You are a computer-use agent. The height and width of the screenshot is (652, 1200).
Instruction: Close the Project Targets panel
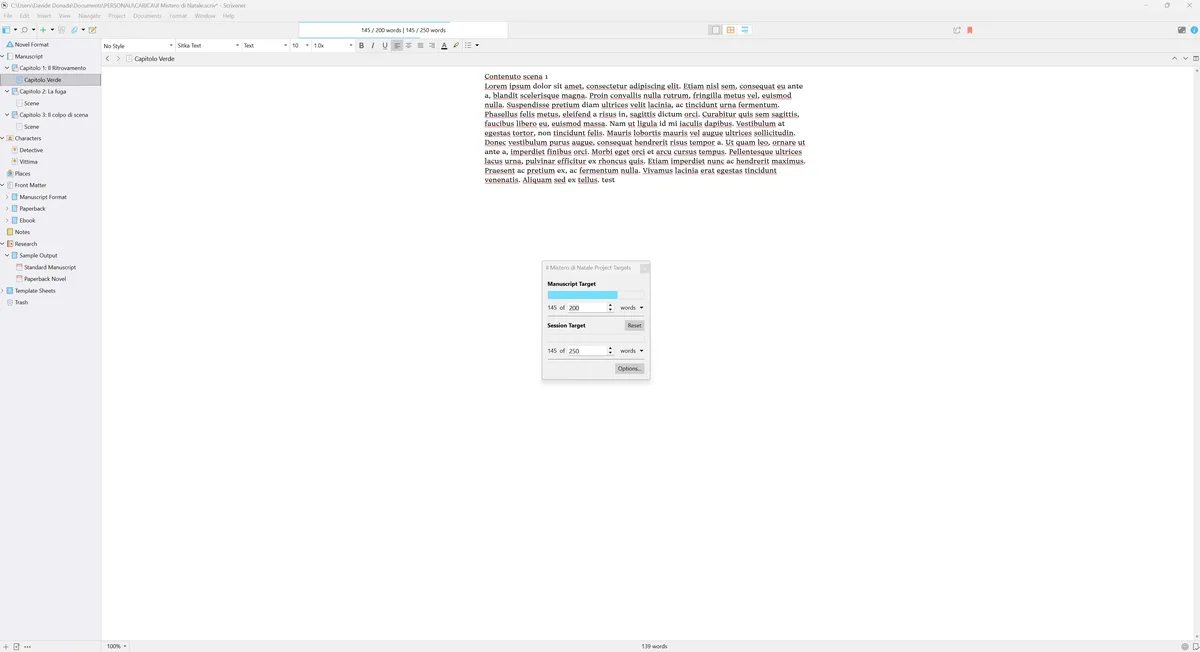(x=645, y=268)
